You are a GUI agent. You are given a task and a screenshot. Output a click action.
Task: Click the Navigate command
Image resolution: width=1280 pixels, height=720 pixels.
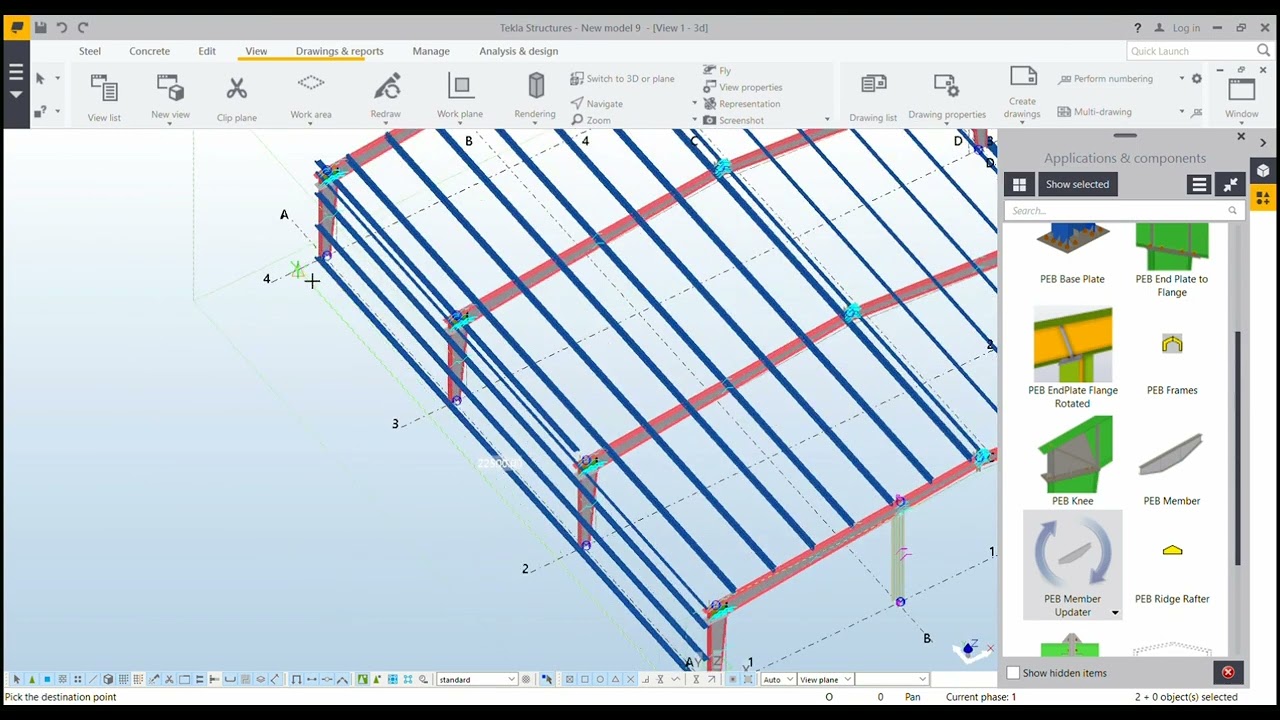point(597,104)
